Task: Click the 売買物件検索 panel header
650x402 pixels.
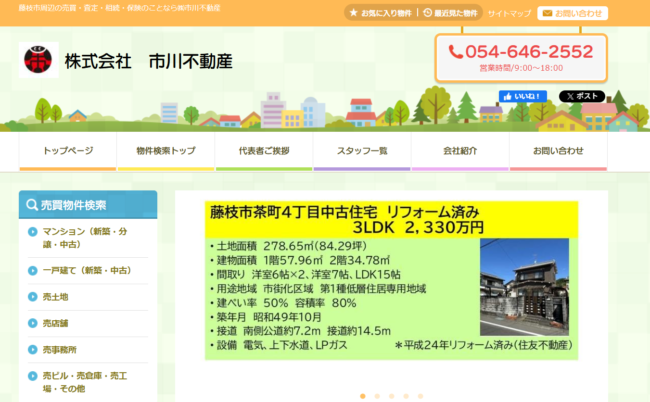Action: click(88, 205)
